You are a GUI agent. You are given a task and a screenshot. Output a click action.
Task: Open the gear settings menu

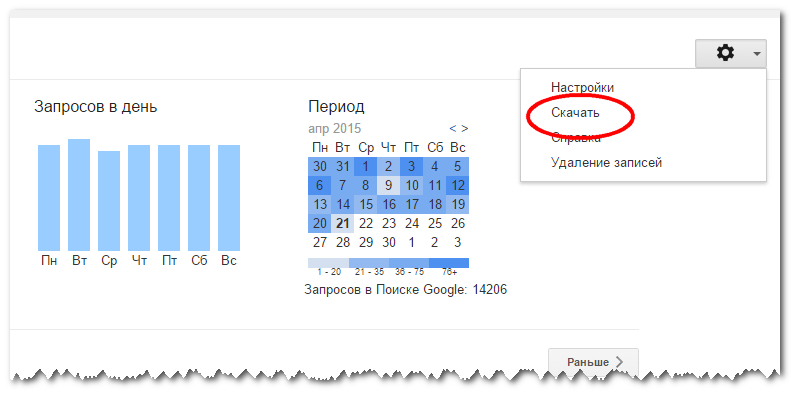725,53
